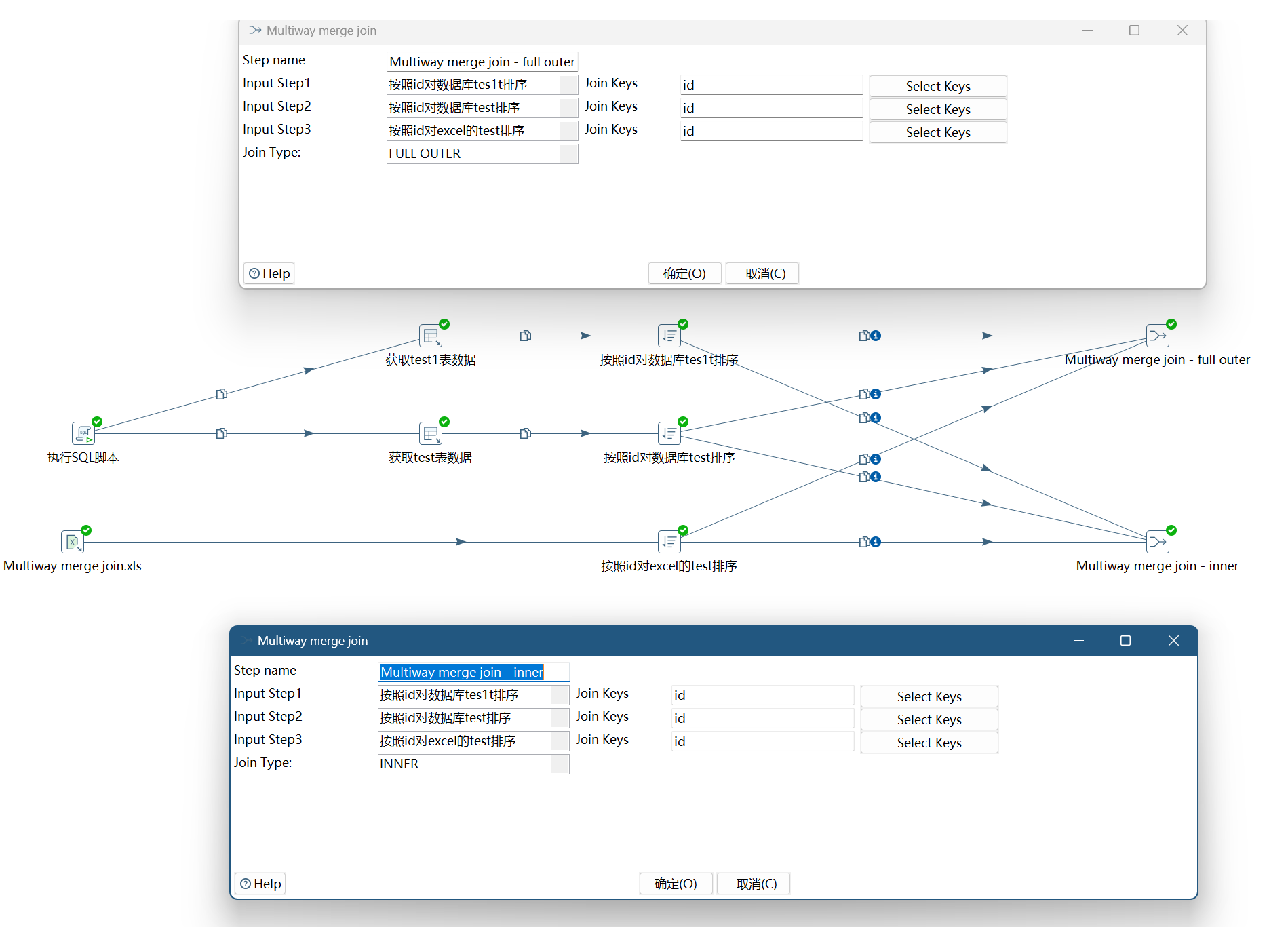
Task: Select the 获取test1表数据 table input icon
Action: pos(430,336)
